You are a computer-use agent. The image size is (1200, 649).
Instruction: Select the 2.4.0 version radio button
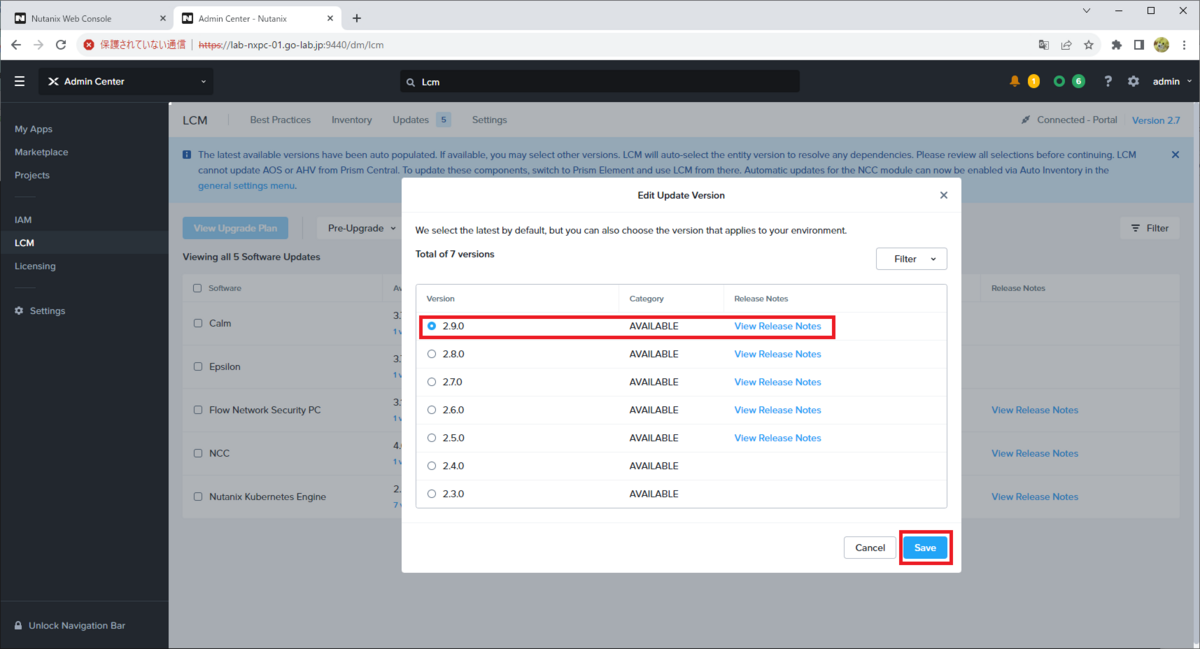[432, 466]
